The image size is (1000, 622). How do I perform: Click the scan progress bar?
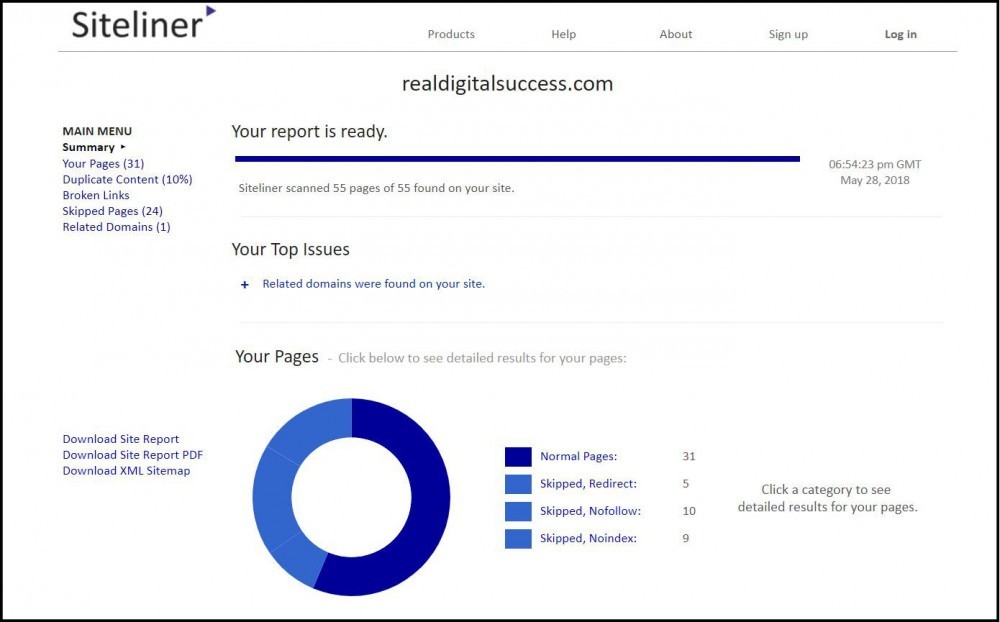[517, 159]
